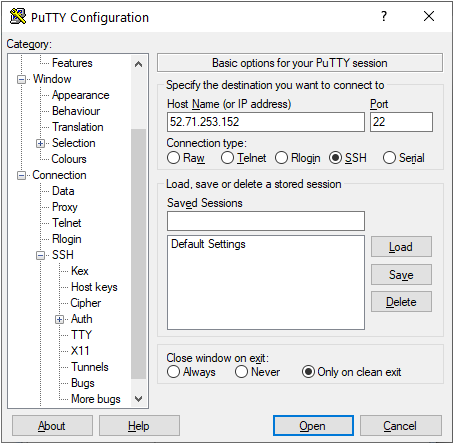Open the Proxy settings panel

pyautogui.click(x=65, y=207)
